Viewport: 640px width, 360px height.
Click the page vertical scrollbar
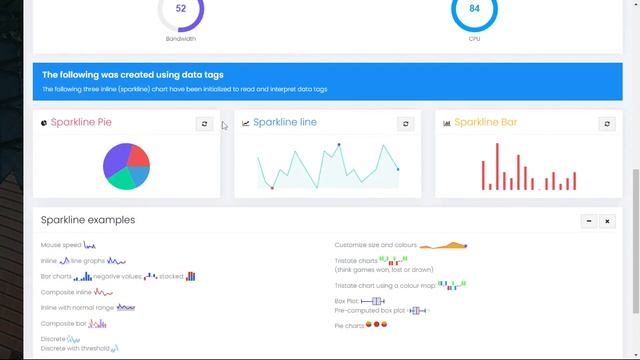pyautogui.click(x=636, y=241)
